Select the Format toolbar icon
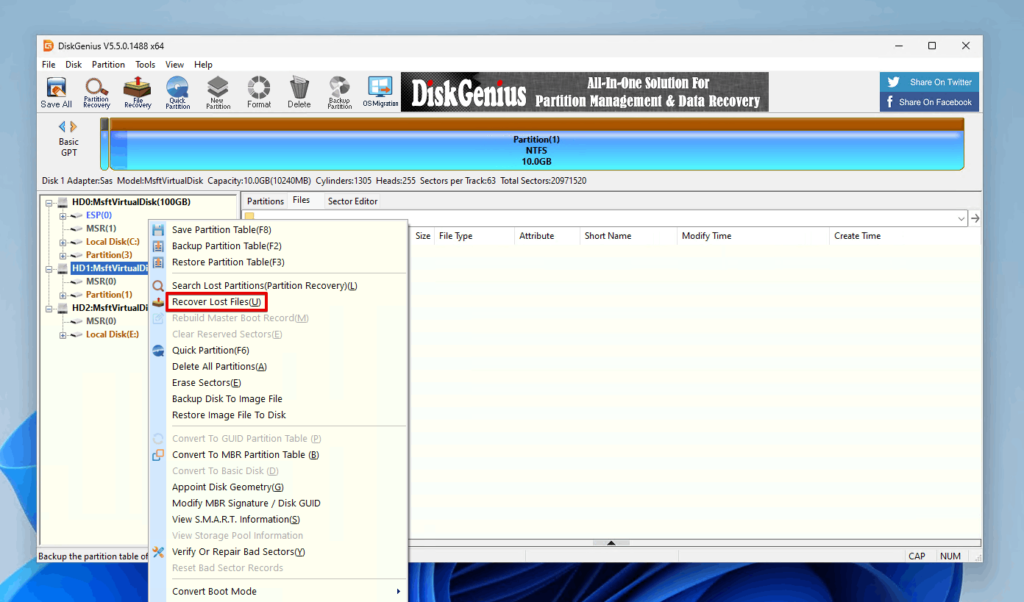 [x=258, y=91]
